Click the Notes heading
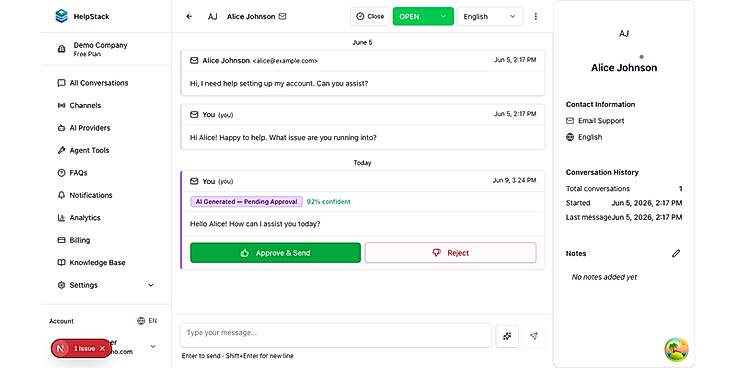 coord(576,253)
